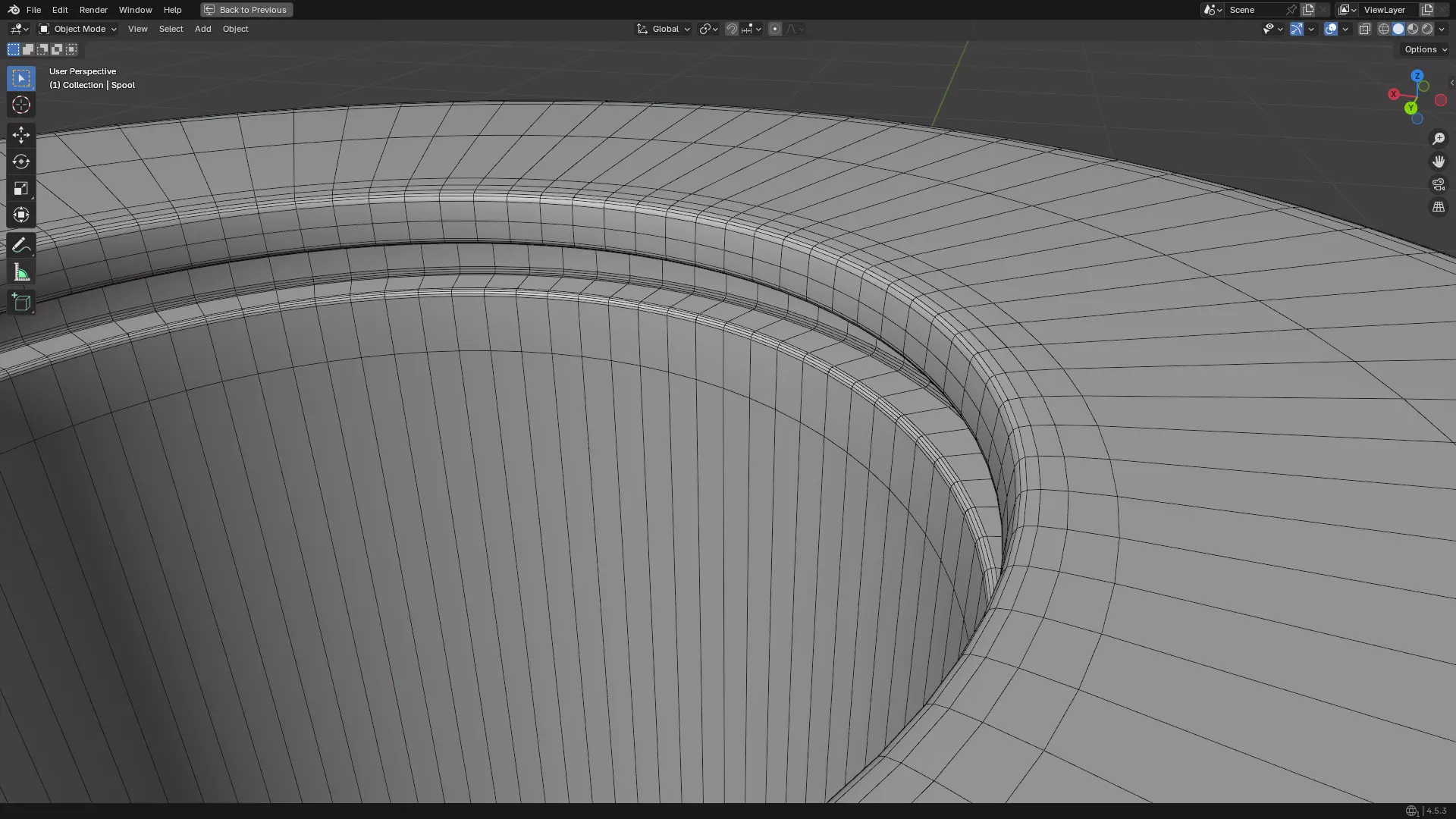
Task: Toggle X-ray mode
Action: pos(1365,29)
